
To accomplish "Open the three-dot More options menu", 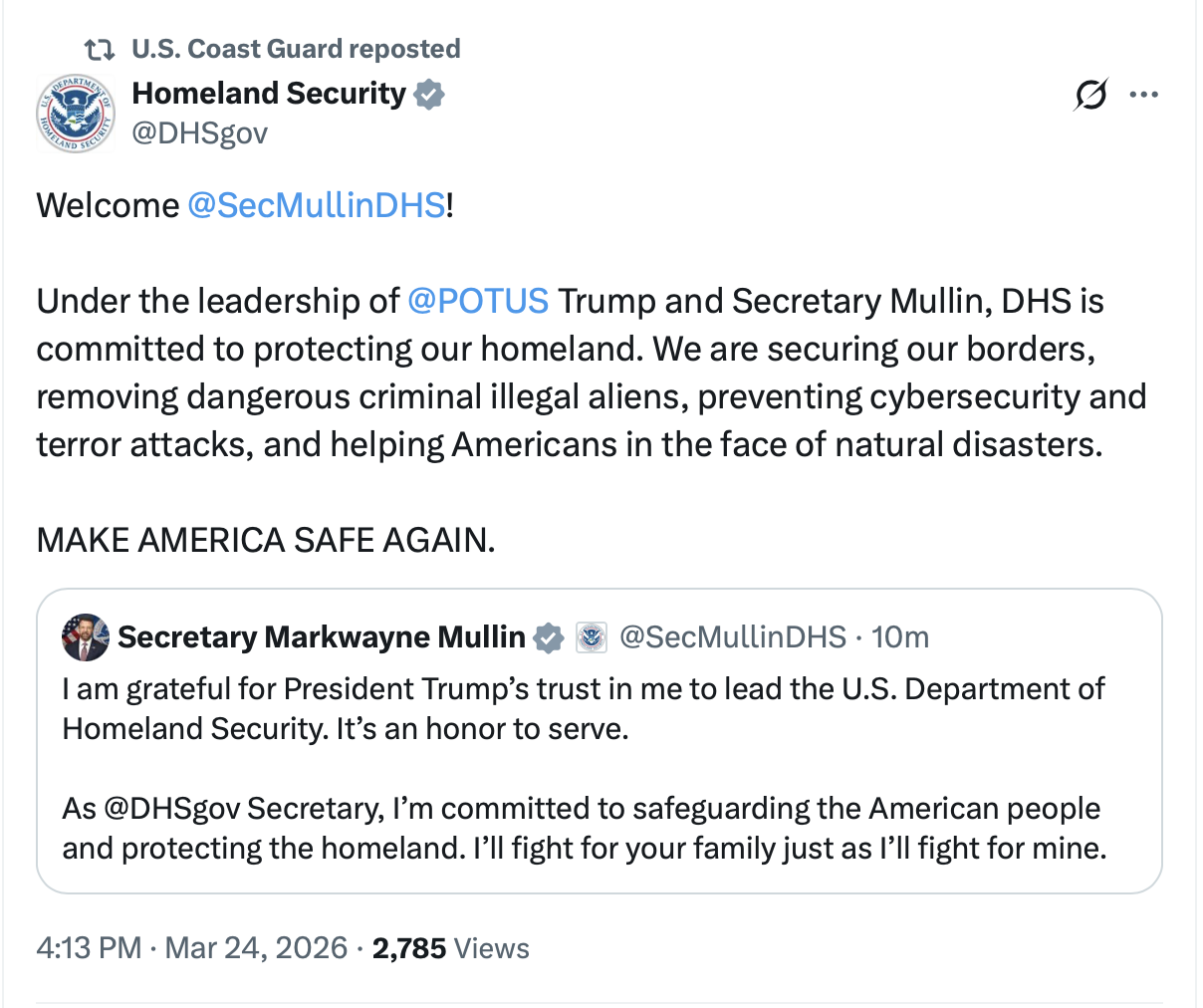I will coord(1143,96).
